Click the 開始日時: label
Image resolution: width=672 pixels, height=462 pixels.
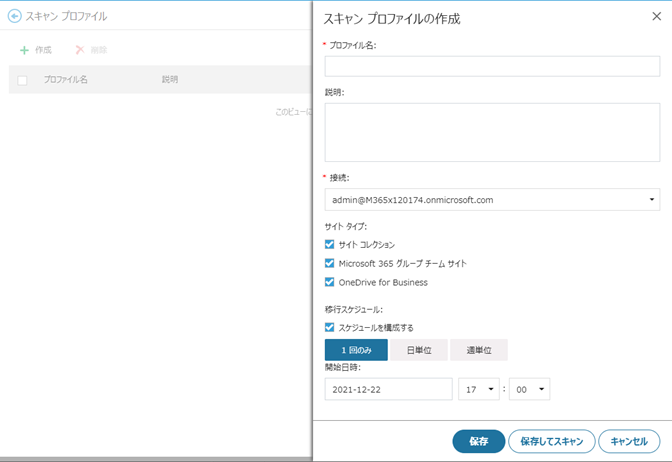click(342, 367)
